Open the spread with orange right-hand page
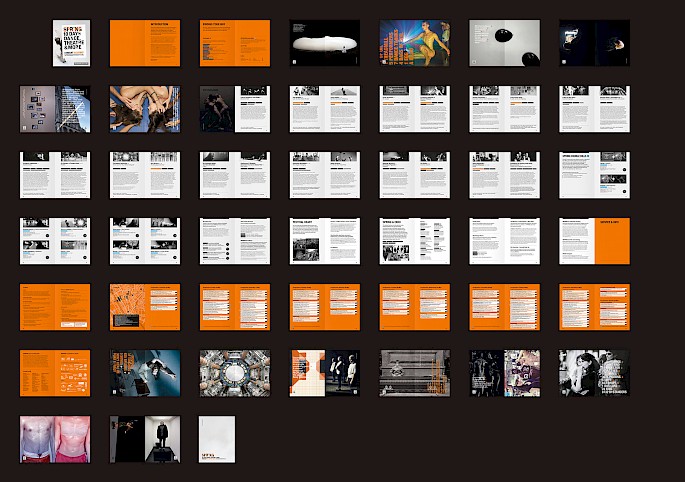 point(594,241)
